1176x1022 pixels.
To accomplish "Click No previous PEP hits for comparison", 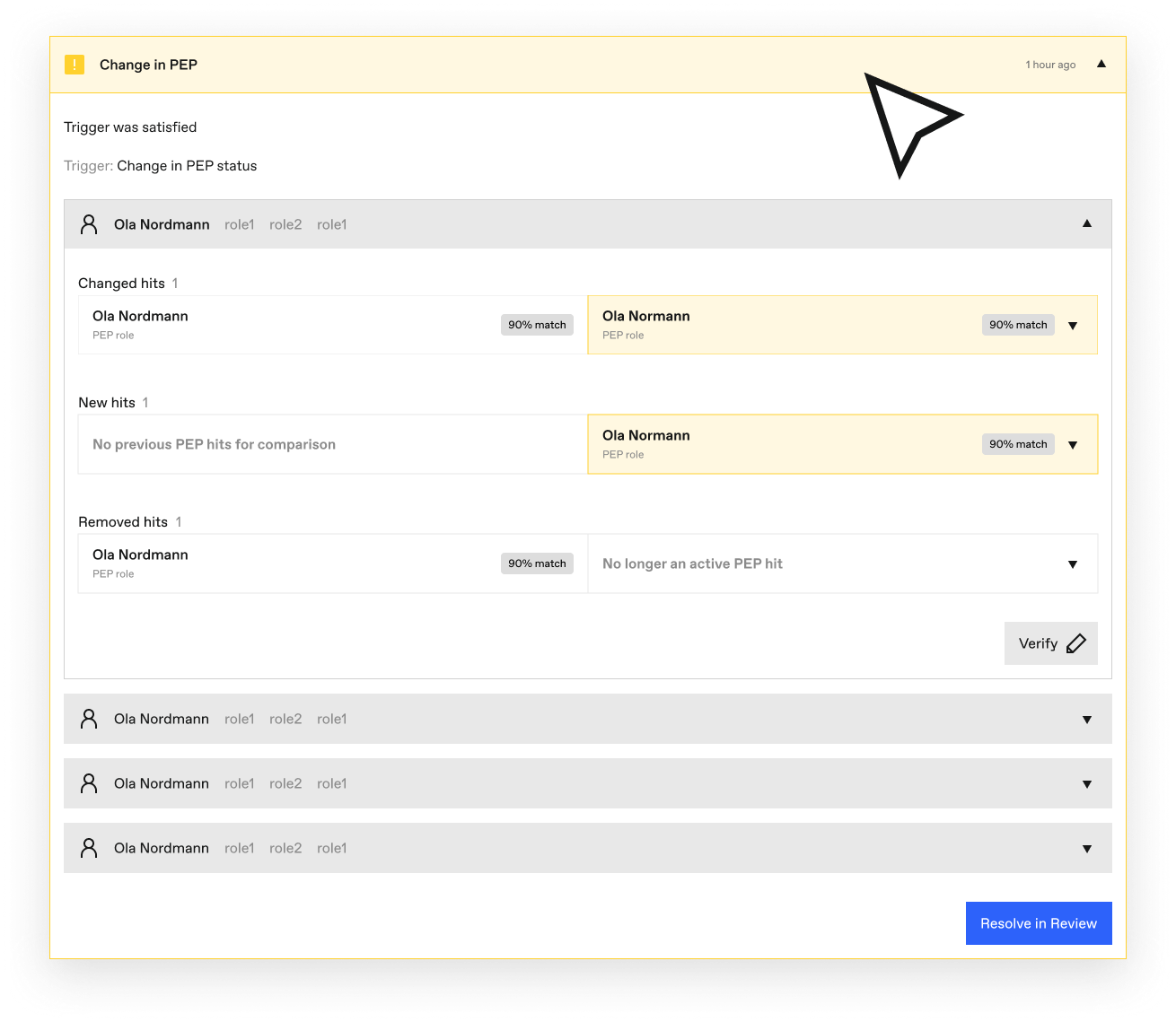I will pos(214,444).
